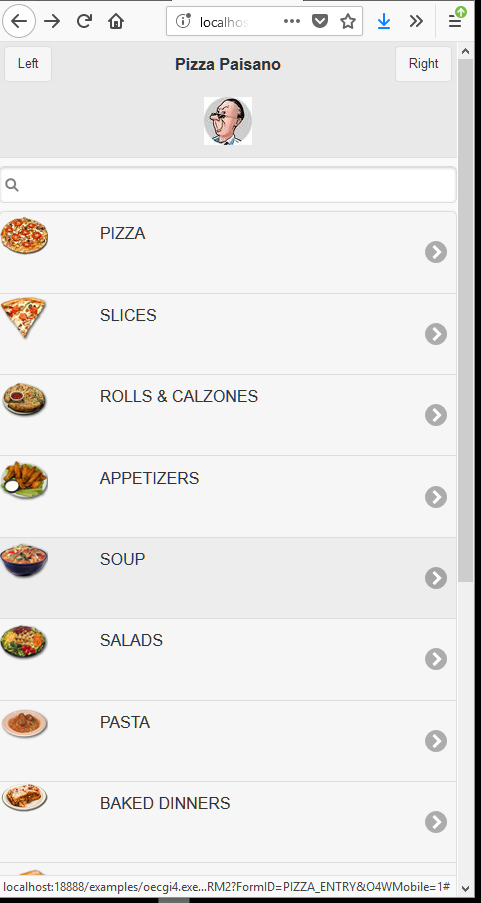Click the pasta dish thumbnail
Screen dimensions: 481x903
[24, 723]
